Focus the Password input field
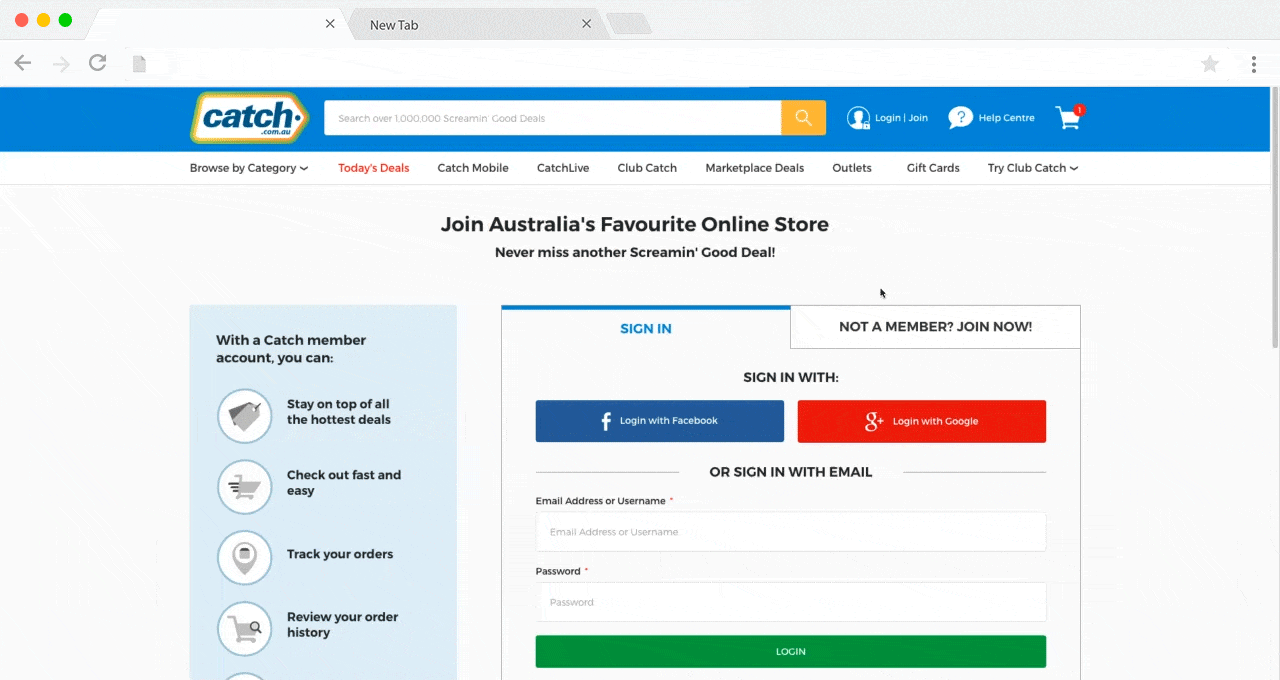Viewport: 1280px width, 680px height. [x=791, y=602]
